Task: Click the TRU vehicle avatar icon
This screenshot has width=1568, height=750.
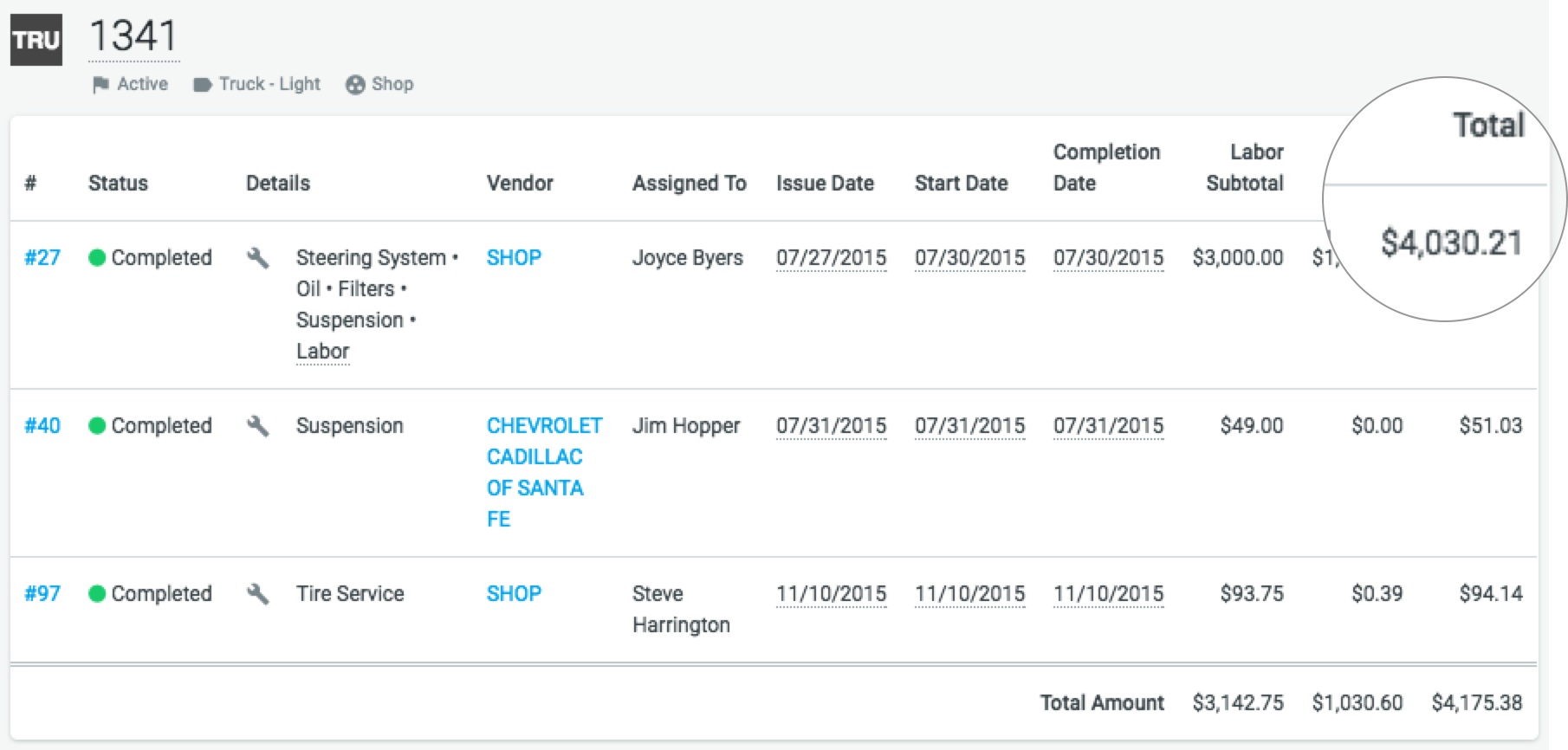Action: click(36, 40)
